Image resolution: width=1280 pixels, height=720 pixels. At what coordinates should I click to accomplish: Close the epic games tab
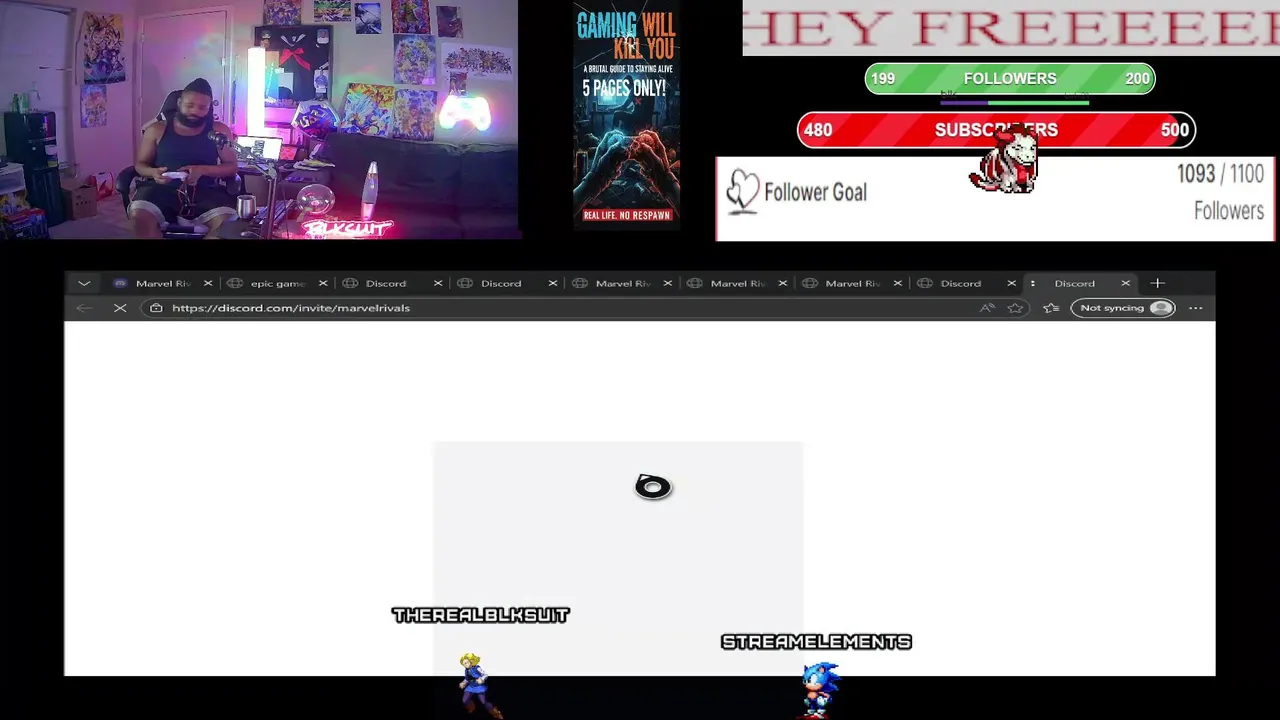(x=323, y=284)
